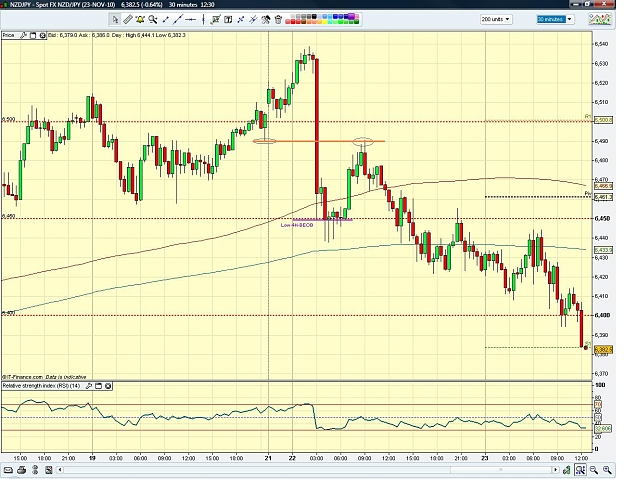Minimize the chart window
This screenshot has width=625, height=479.
pos(576,4)
